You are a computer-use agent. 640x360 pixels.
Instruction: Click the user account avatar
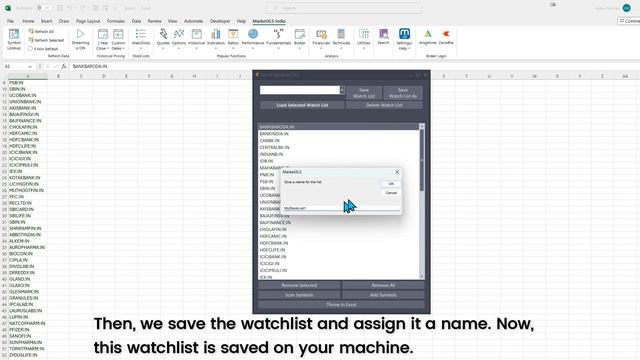pyautogui.click(x=627, y=8)
